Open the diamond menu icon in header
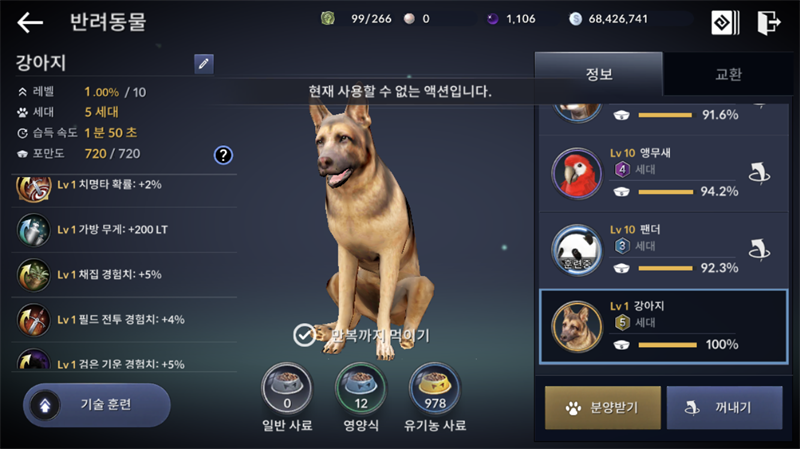This screenshot has height=449, width=800. coord(725,23)
